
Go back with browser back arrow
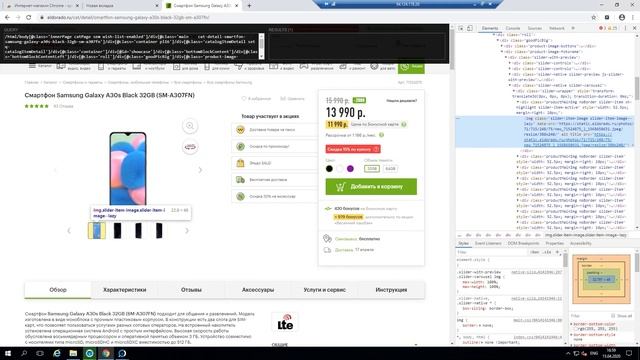(7, 18)
